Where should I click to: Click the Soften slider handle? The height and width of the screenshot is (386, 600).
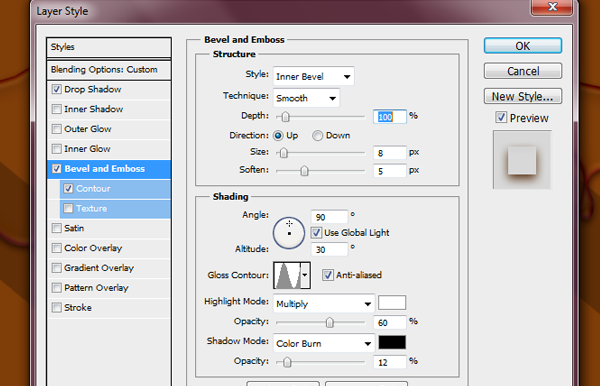click(x=304, y=171)
